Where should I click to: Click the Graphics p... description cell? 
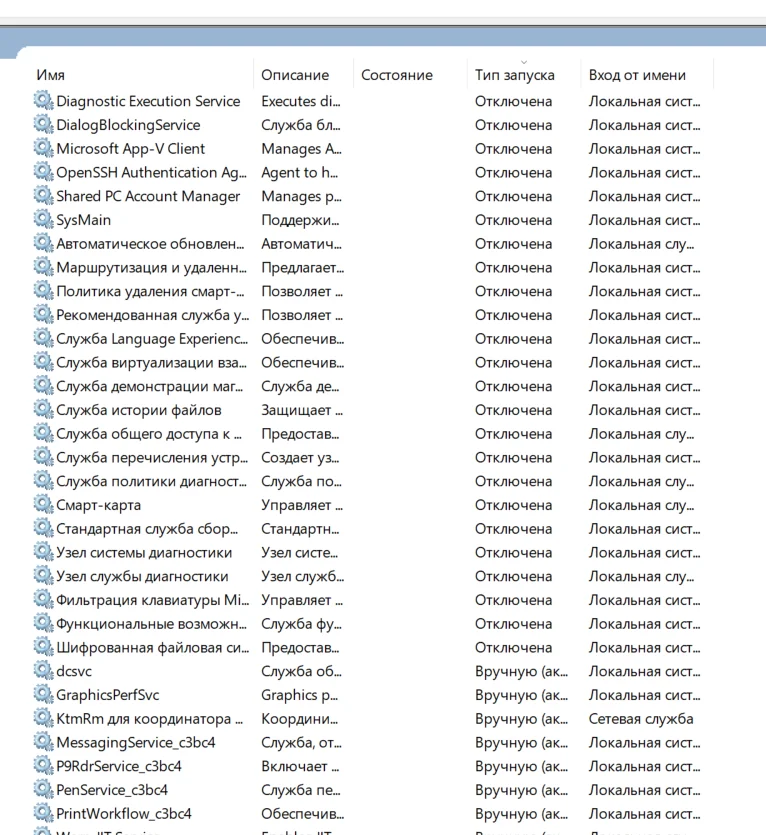click(x=299, y=695)
